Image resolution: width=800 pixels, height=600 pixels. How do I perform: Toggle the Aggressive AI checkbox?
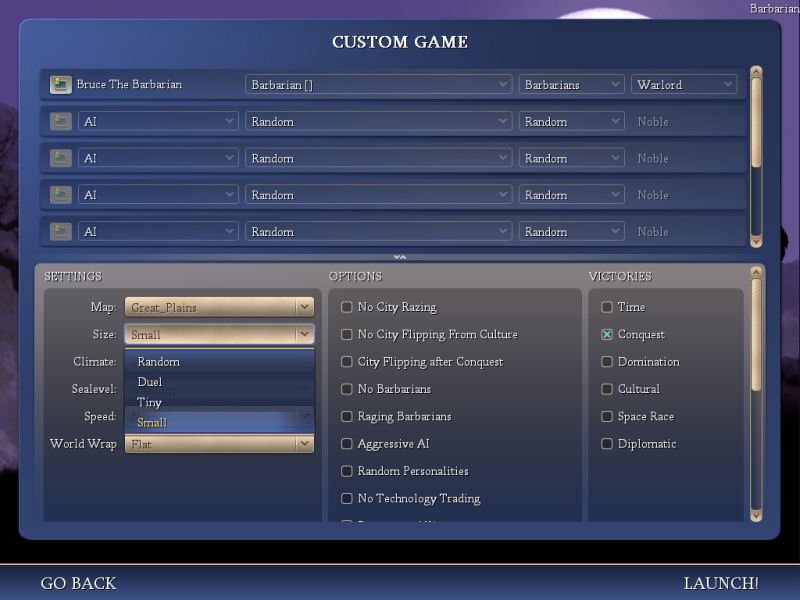tap(347, 444)
